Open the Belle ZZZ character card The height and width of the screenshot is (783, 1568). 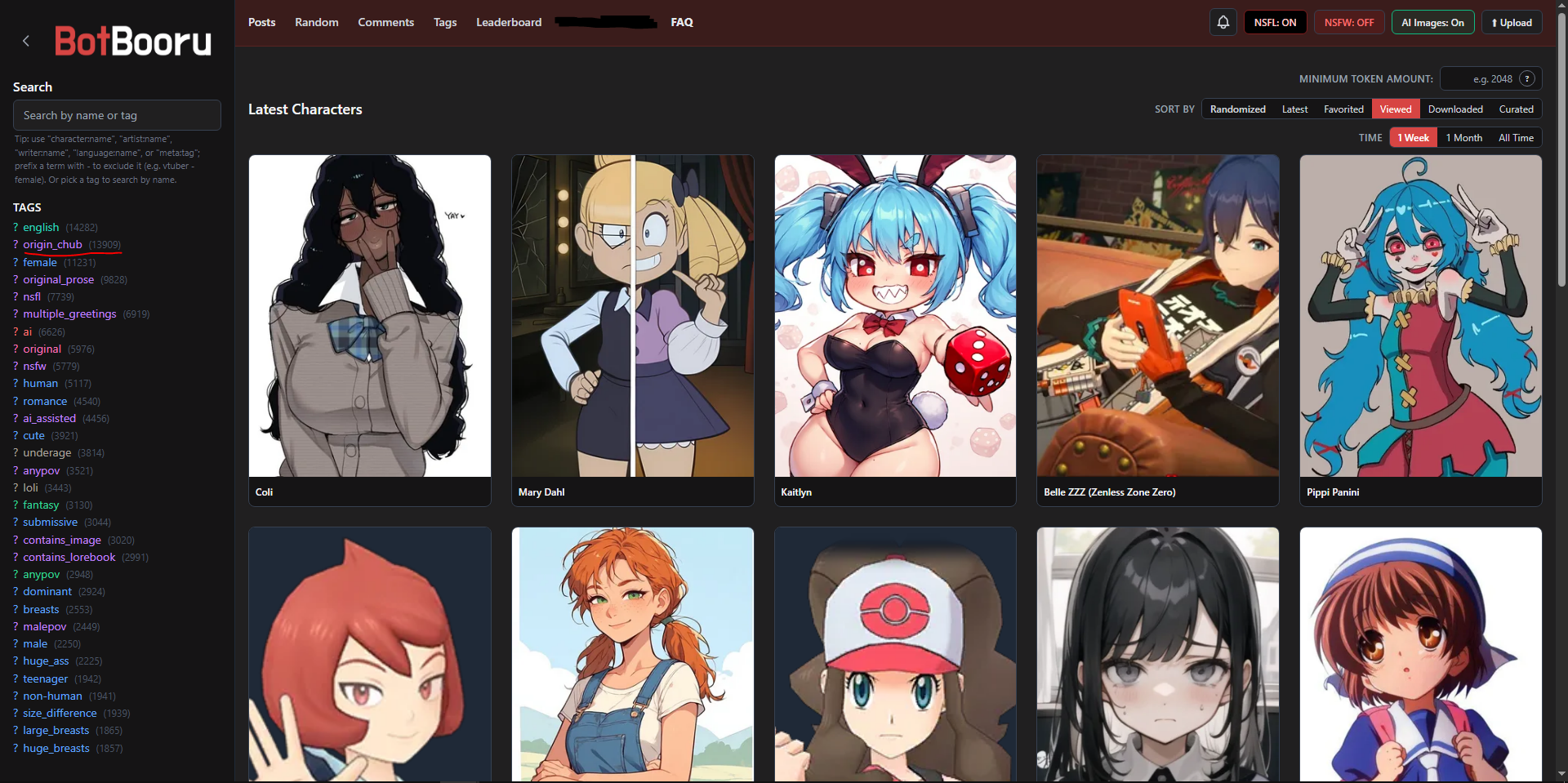coord(1158,331)
